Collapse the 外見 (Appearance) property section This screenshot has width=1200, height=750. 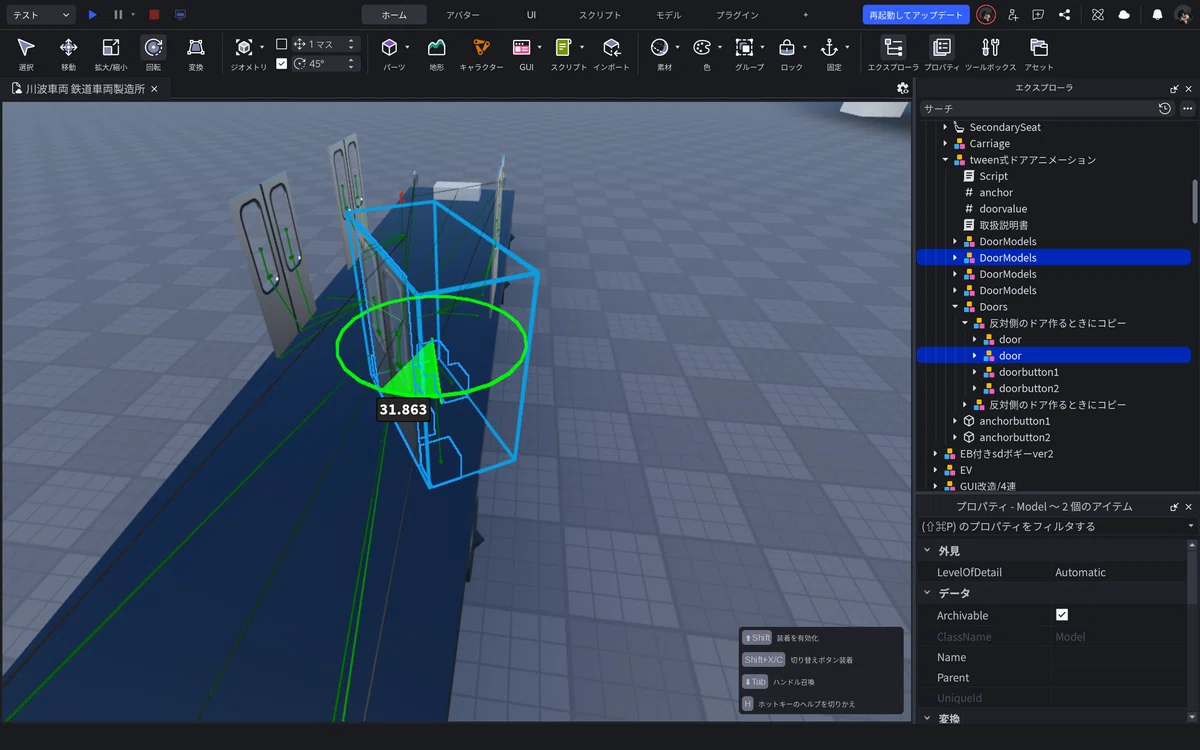pos(927,551)
